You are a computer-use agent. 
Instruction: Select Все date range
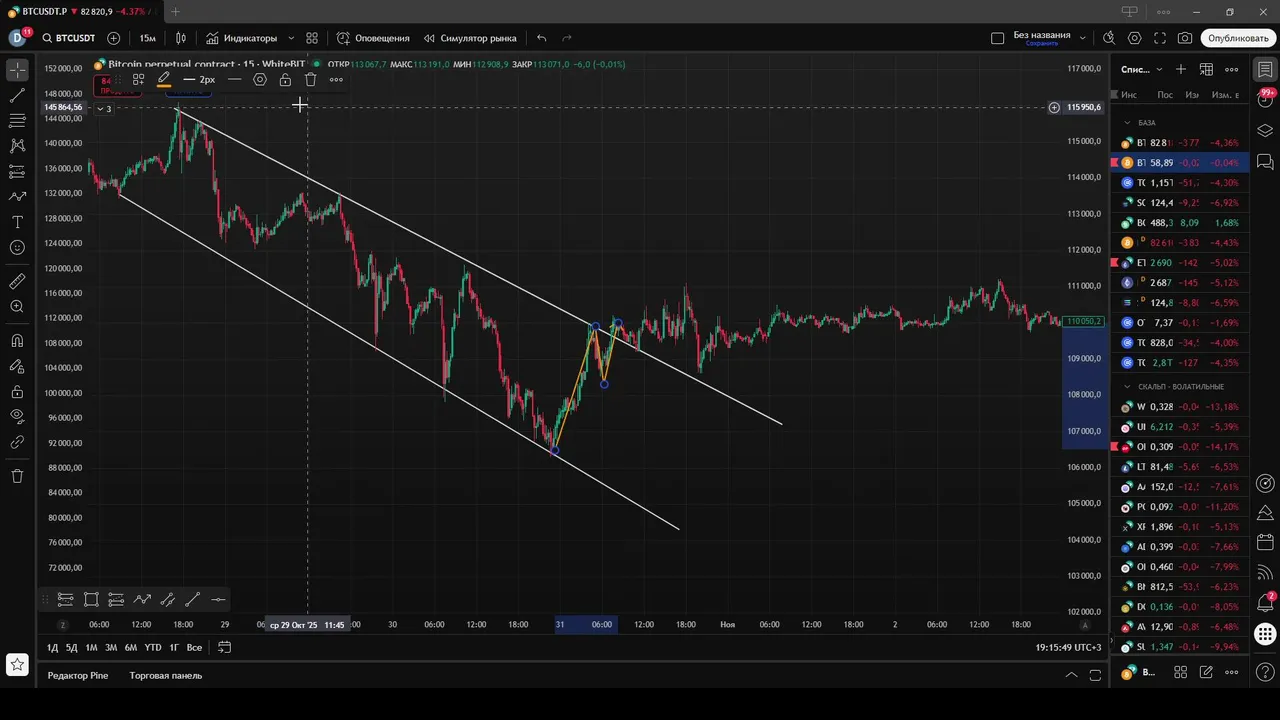coord(194,647)
